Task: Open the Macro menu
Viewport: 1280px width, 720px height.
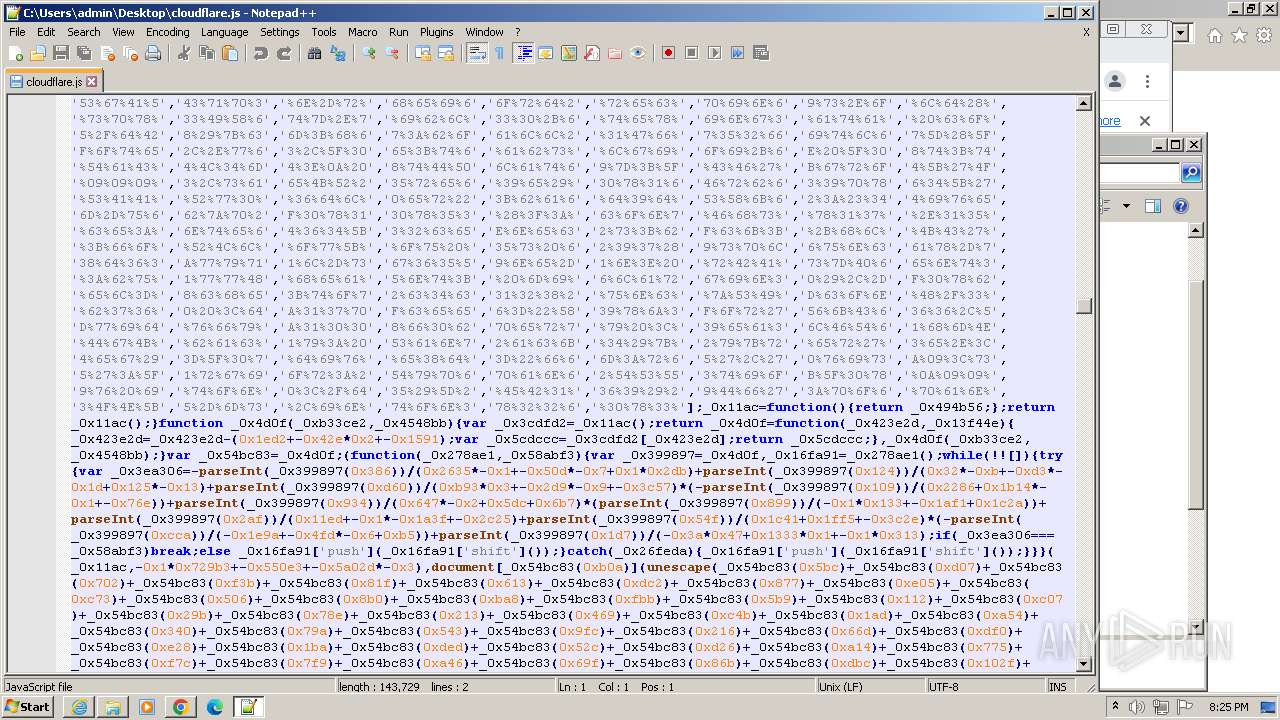Action: click(x=362, y=32)
